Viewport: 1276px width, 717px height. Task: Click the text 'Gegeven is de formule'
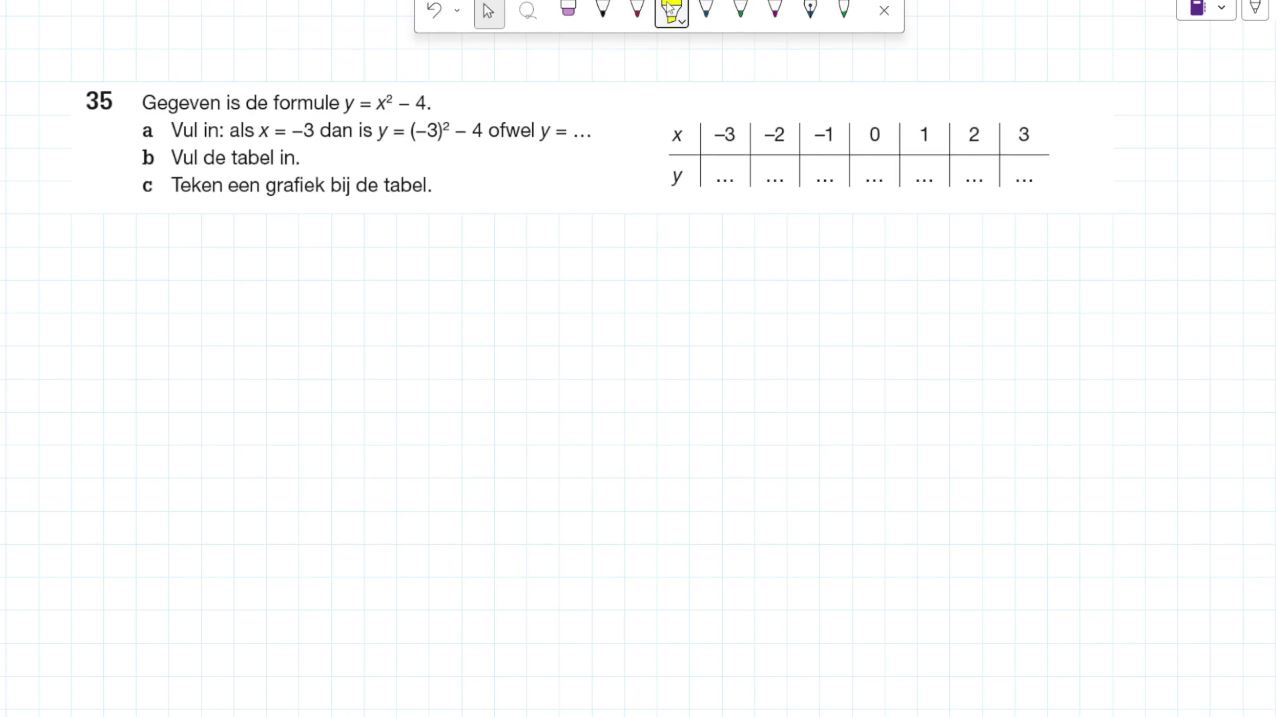[x=241, y=103]
